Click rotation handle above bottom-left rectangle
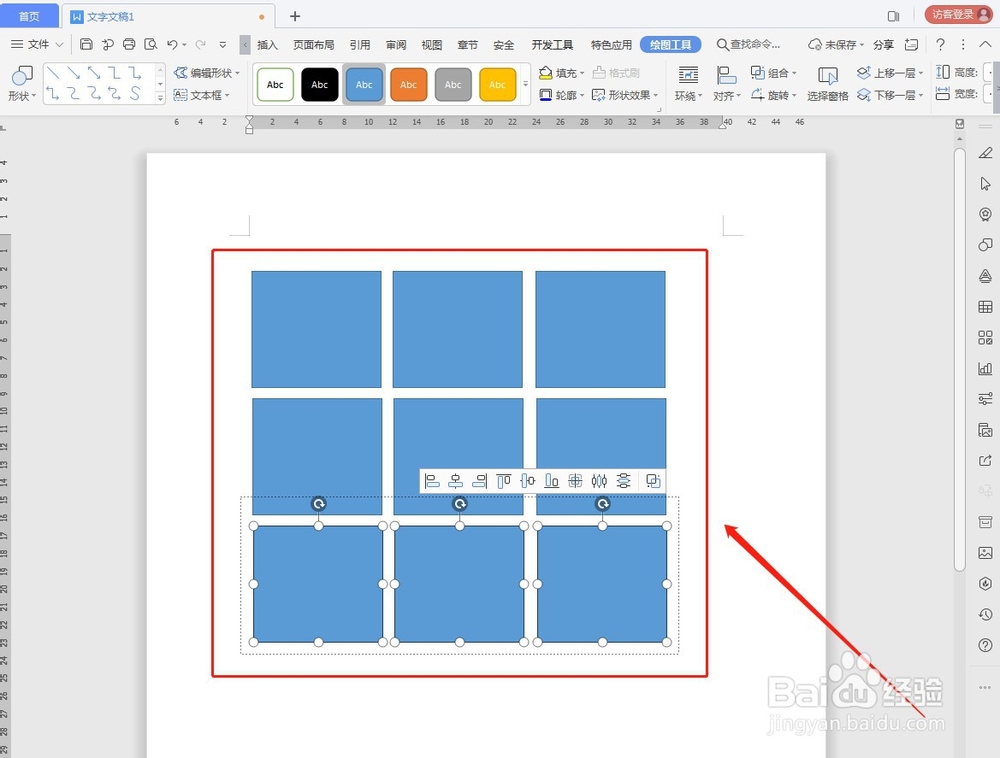Viewport: 1000px width, 758px height. [x=319, y=504]
